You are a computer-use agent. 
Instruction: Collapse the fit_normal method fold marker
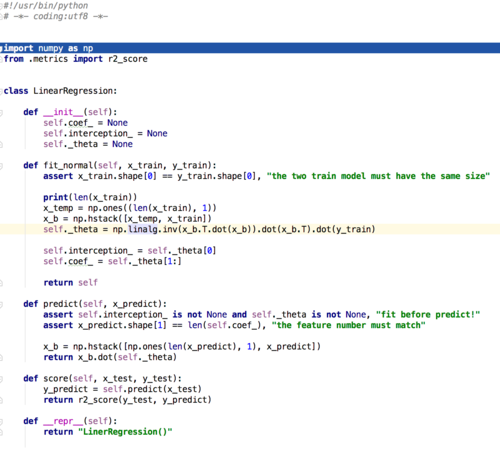click(x=1, y=166)
